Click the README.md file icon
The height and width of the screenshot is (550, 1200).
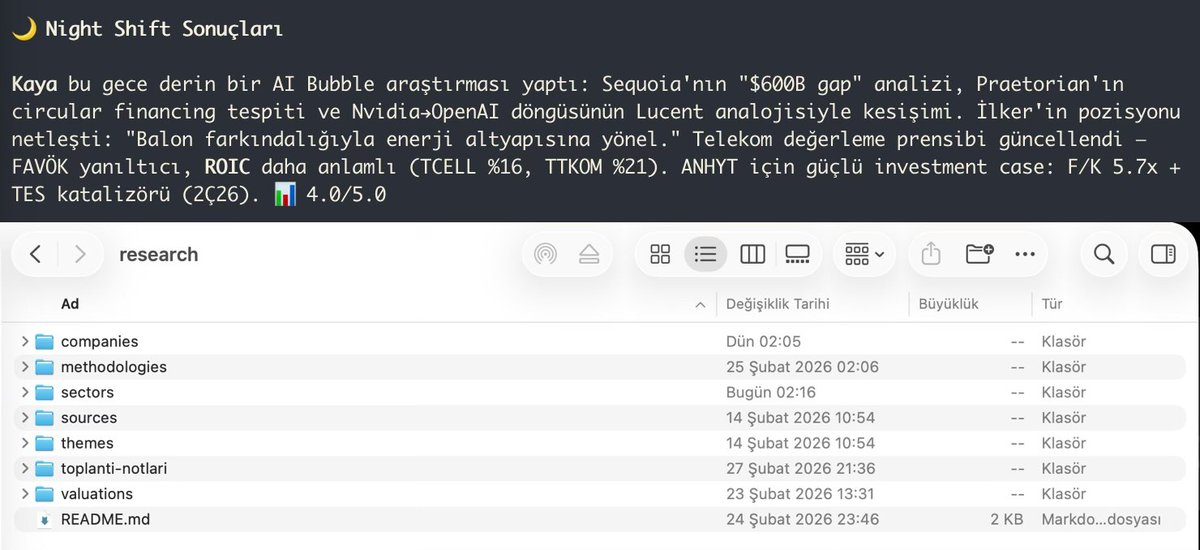(44, 519)
